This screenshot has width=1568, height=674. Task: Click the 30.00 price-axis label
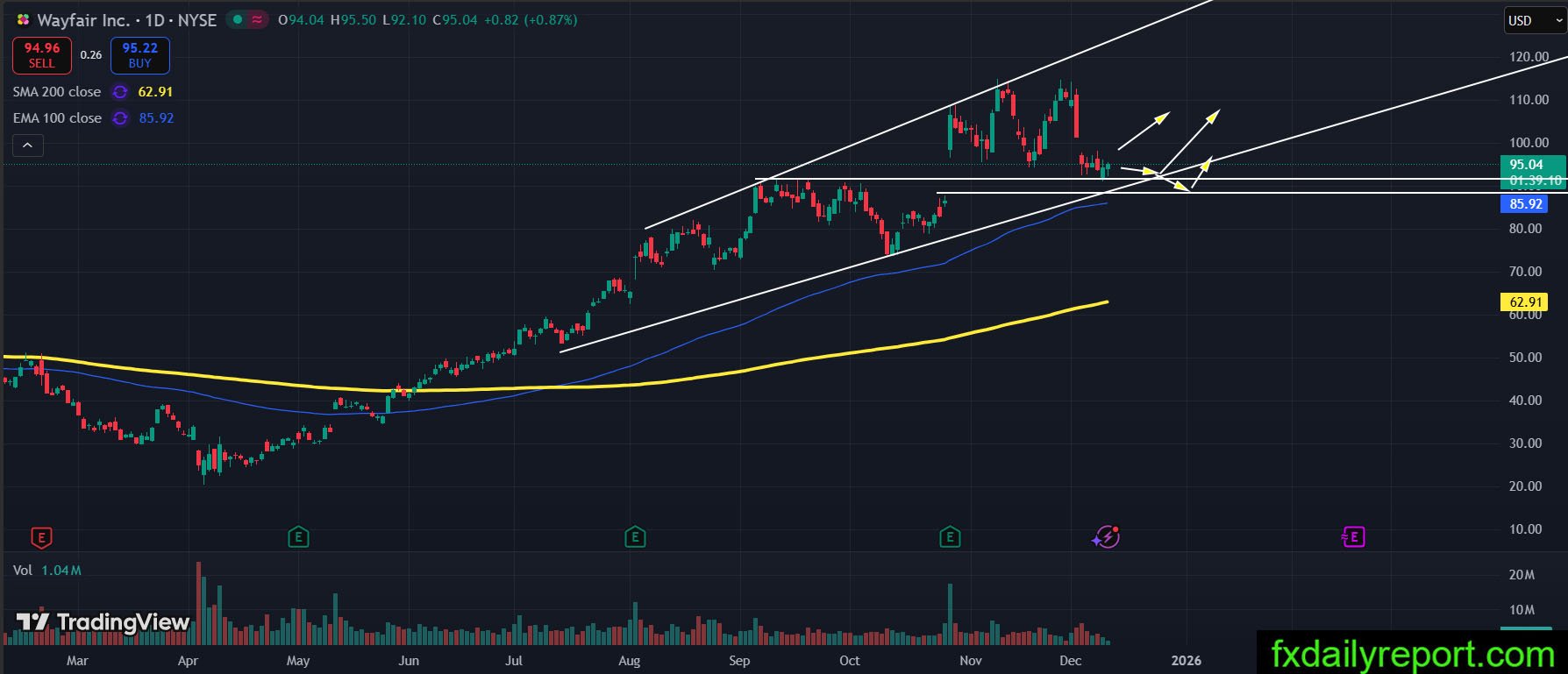click(x=1525, y=443)
